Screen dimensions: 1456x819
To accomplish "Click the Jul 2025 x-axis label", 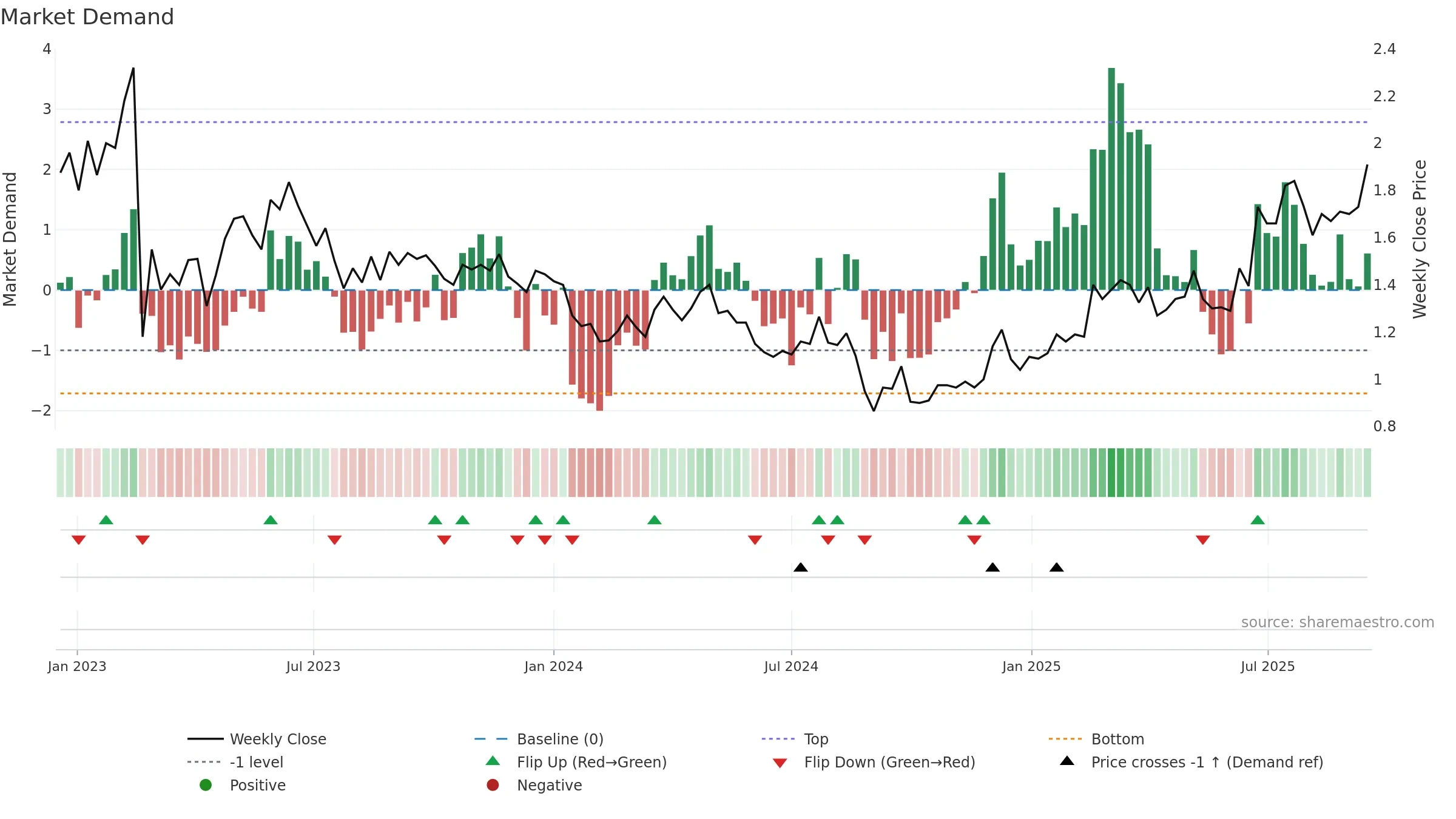I will (x=1268, y=667).
